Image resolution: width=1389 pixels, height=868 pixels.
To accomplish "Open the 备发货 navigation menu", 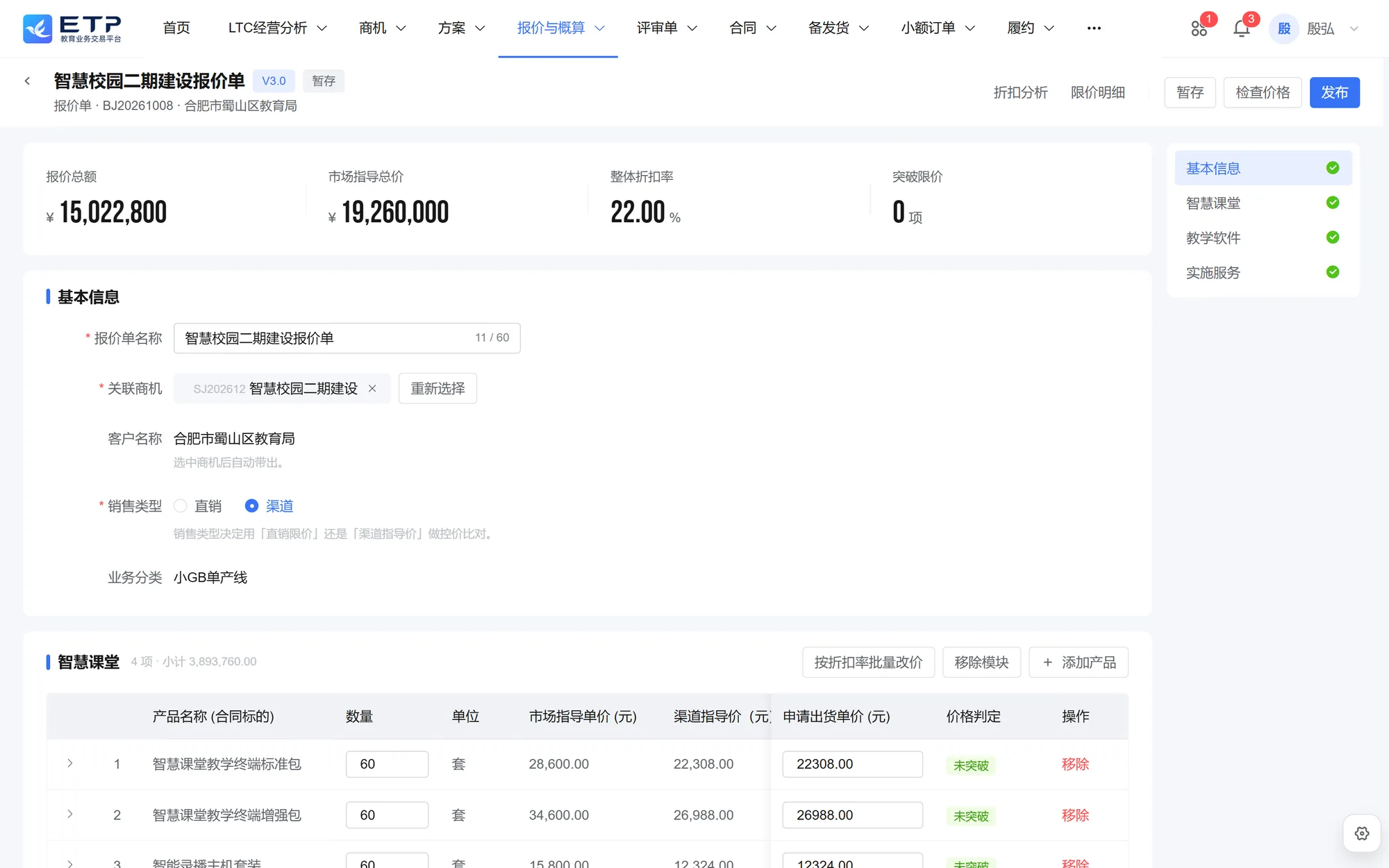I will [838, 28].
